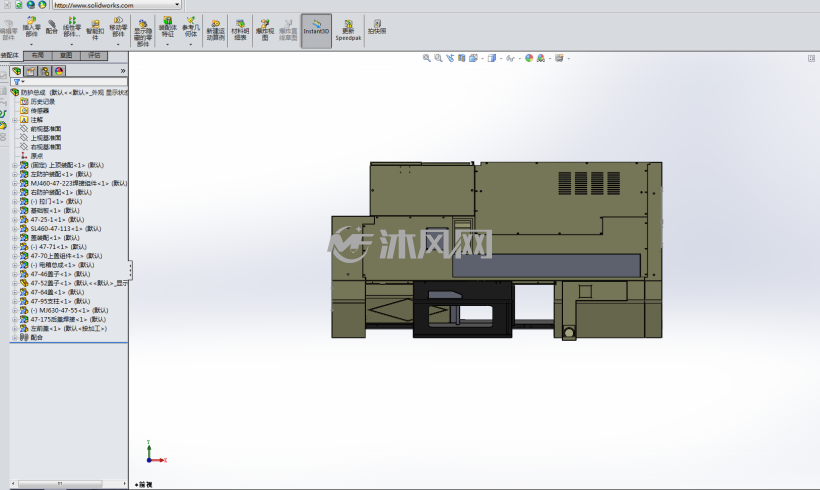Open dropdown arrow under Assembly Features
The width and height of the screenshot is (820, 490).
tap(167, 44)
